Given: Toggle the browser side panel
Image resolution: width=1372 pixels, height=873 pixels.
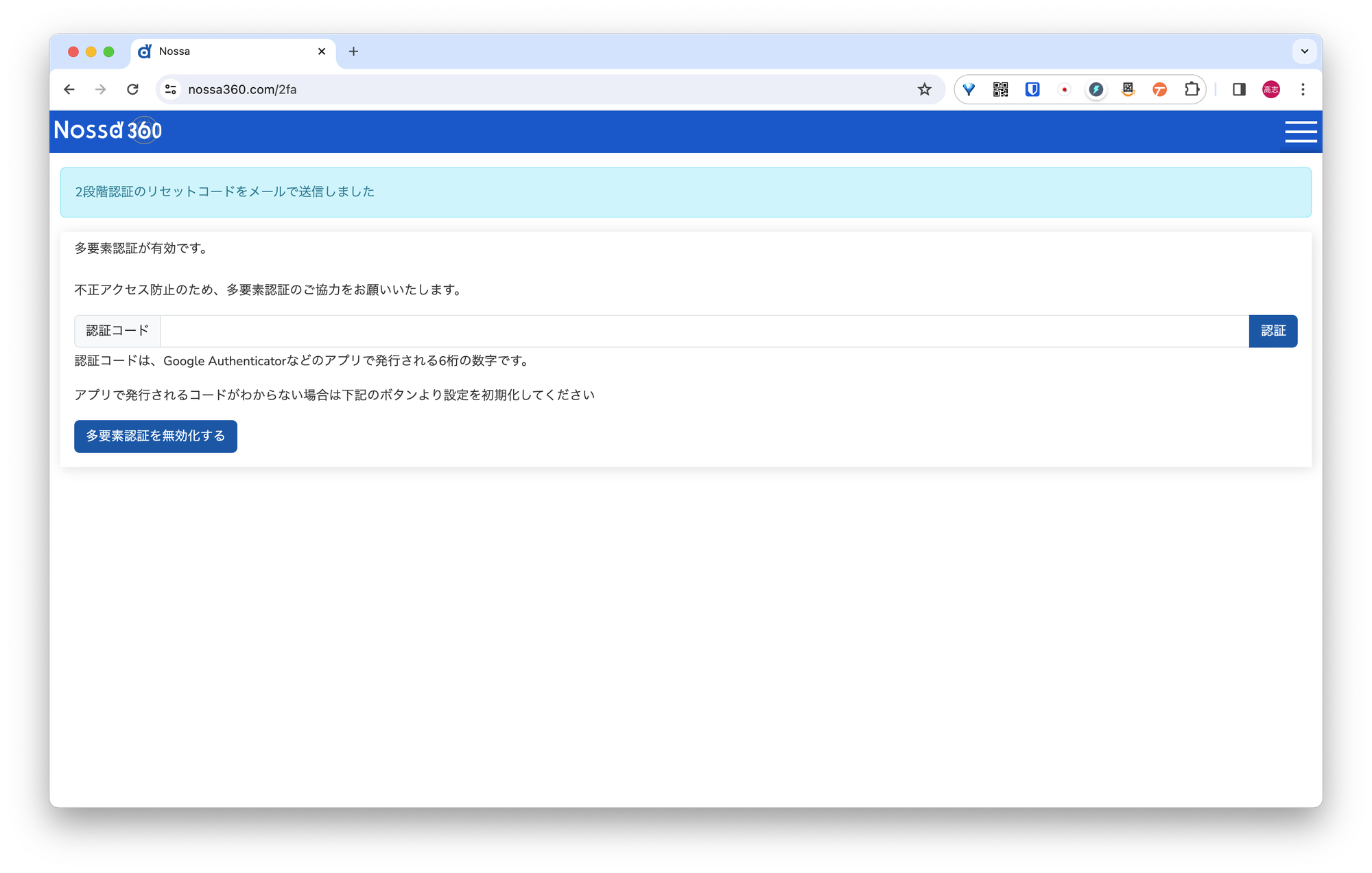Looking at the screenshot, I should point(1239,89).
